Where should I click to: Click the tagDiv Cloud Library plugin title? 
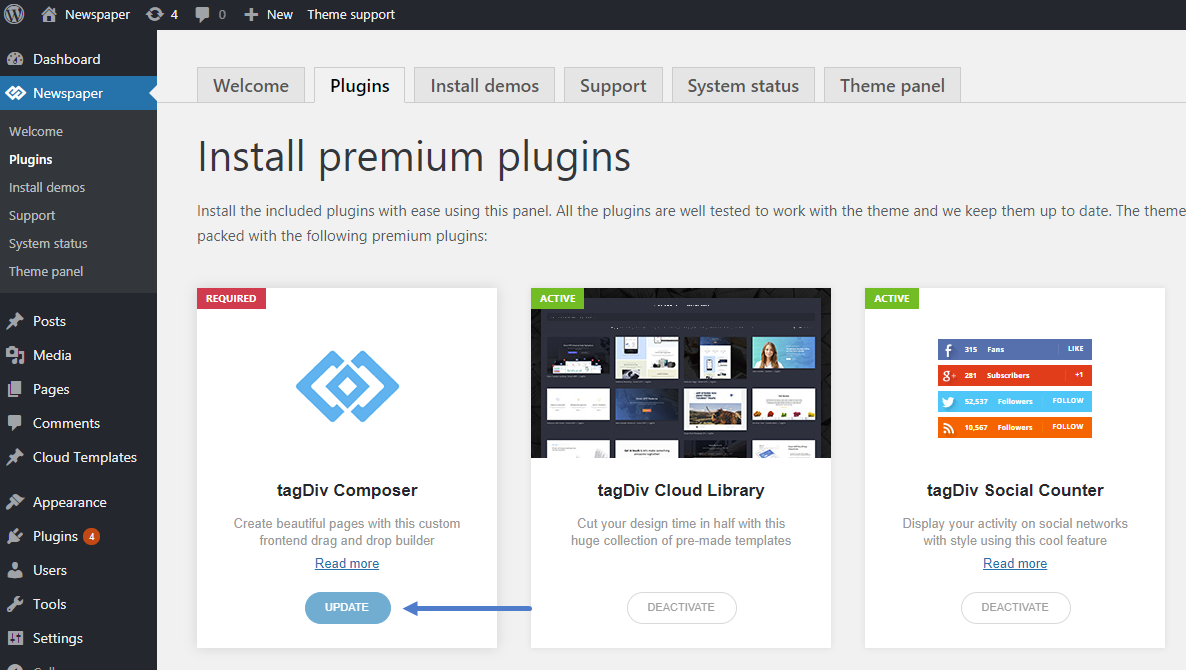pyautogui.click(x=681, y=490)
